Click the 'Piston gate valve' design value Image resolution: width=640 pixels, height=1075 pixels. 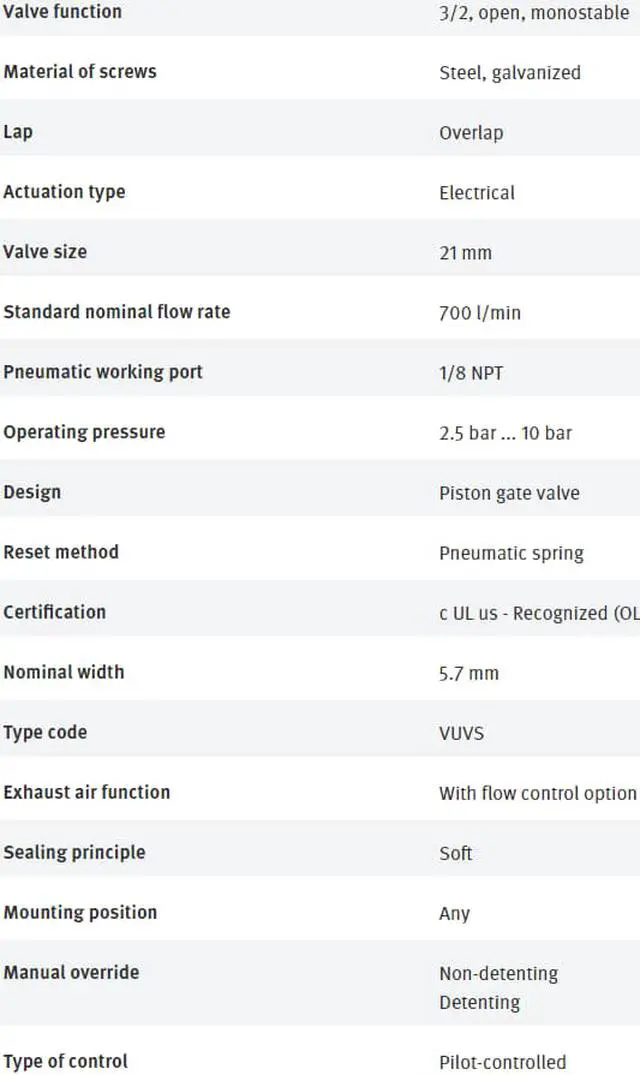pyautogui.click(x=509, y=493)
